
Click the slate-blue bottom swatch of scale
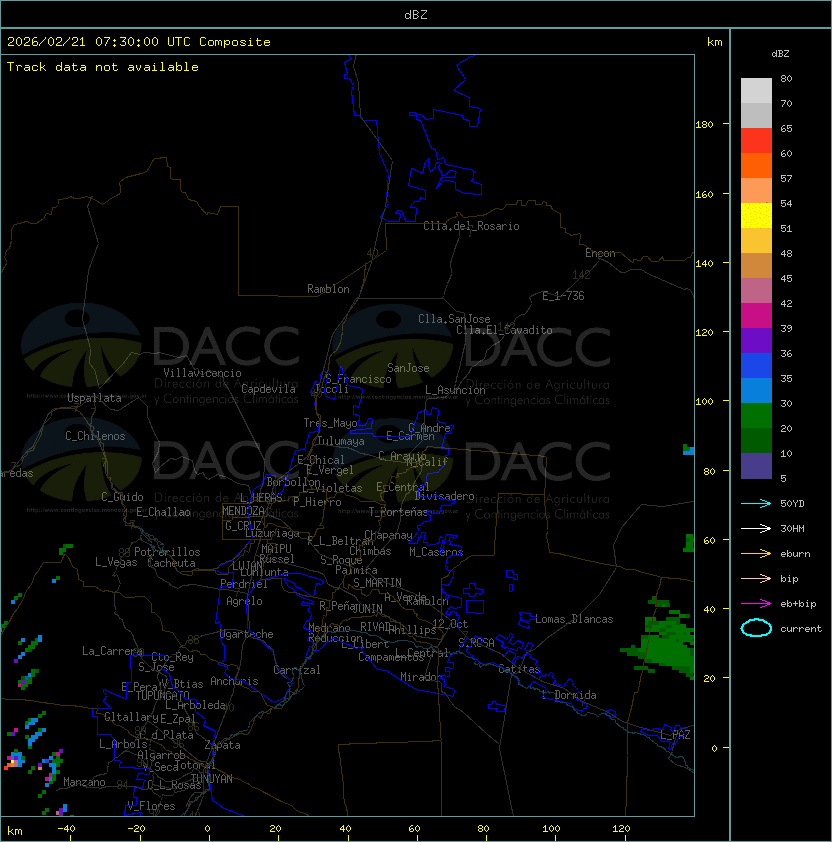(x=756, y=466)
